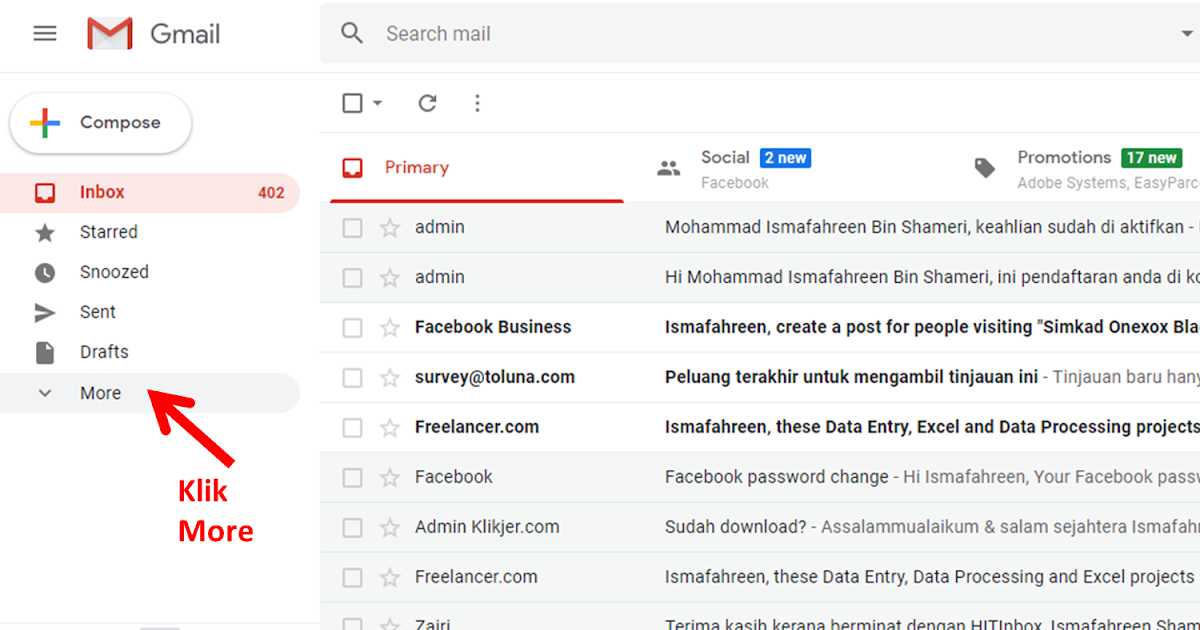The image size is (1200, 630).
Task: Click the Snoozed clock icon
Action: 45,272
